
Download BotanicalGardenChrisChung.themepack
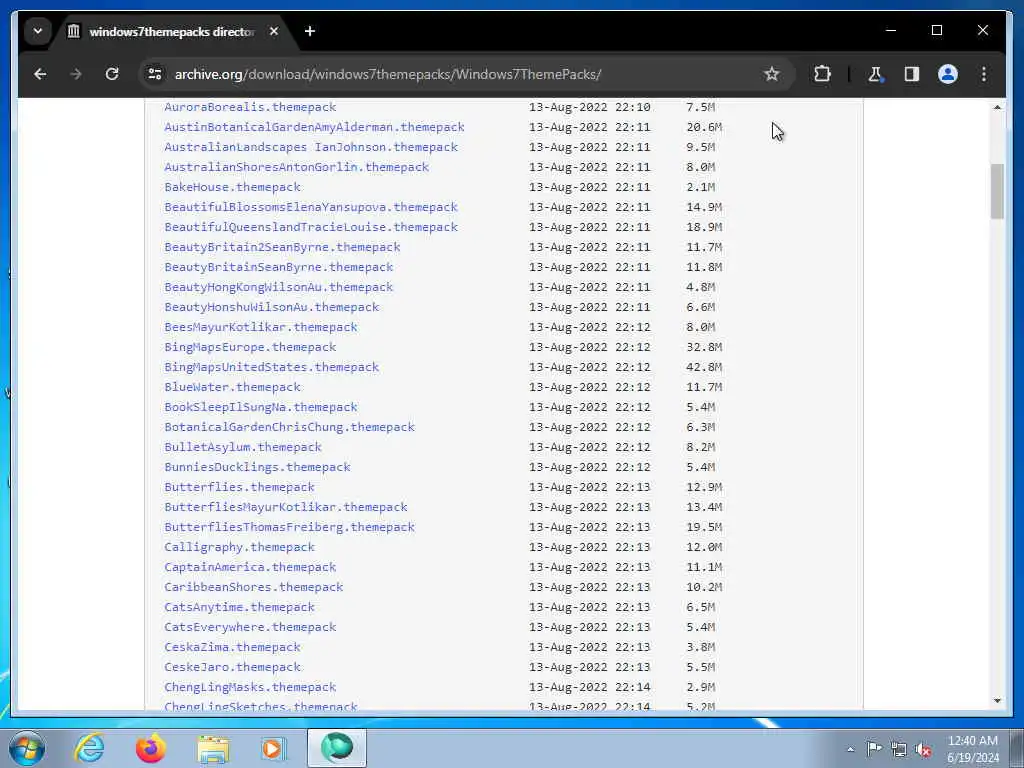(289, 426)
